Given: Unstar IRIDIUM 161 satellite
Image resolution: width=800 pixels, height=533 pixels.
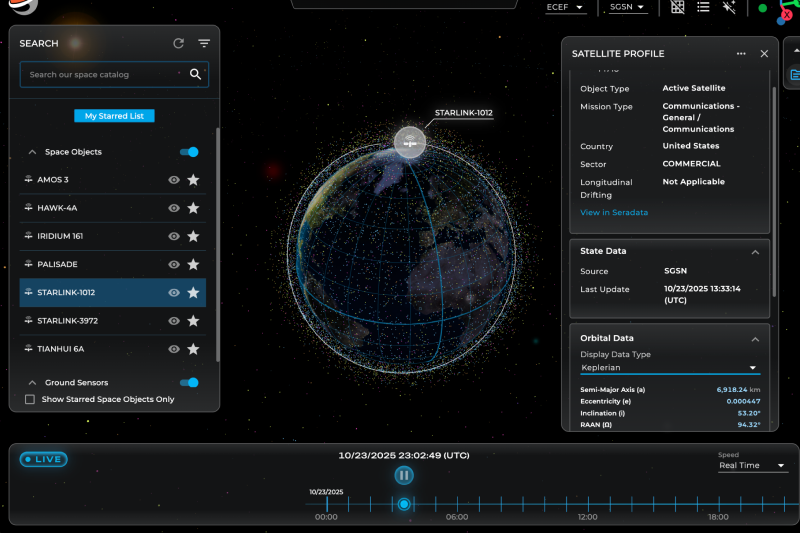Looking at the screenshot, I should pos(193,236).
